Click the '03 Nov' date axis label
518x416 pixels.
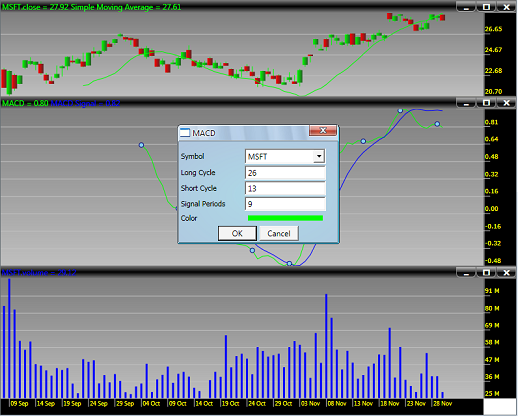(310, 404)
